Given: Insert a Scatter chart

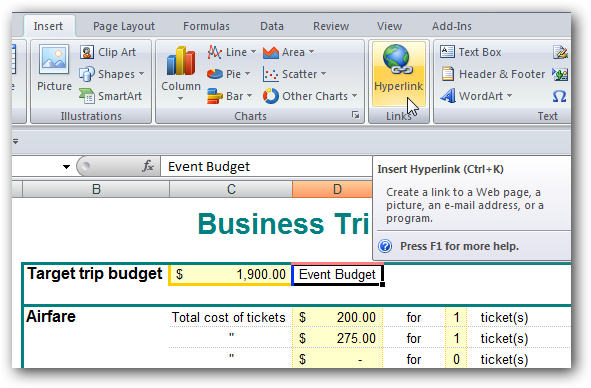Looking at the screenshot, I should (x=294, y=74).
